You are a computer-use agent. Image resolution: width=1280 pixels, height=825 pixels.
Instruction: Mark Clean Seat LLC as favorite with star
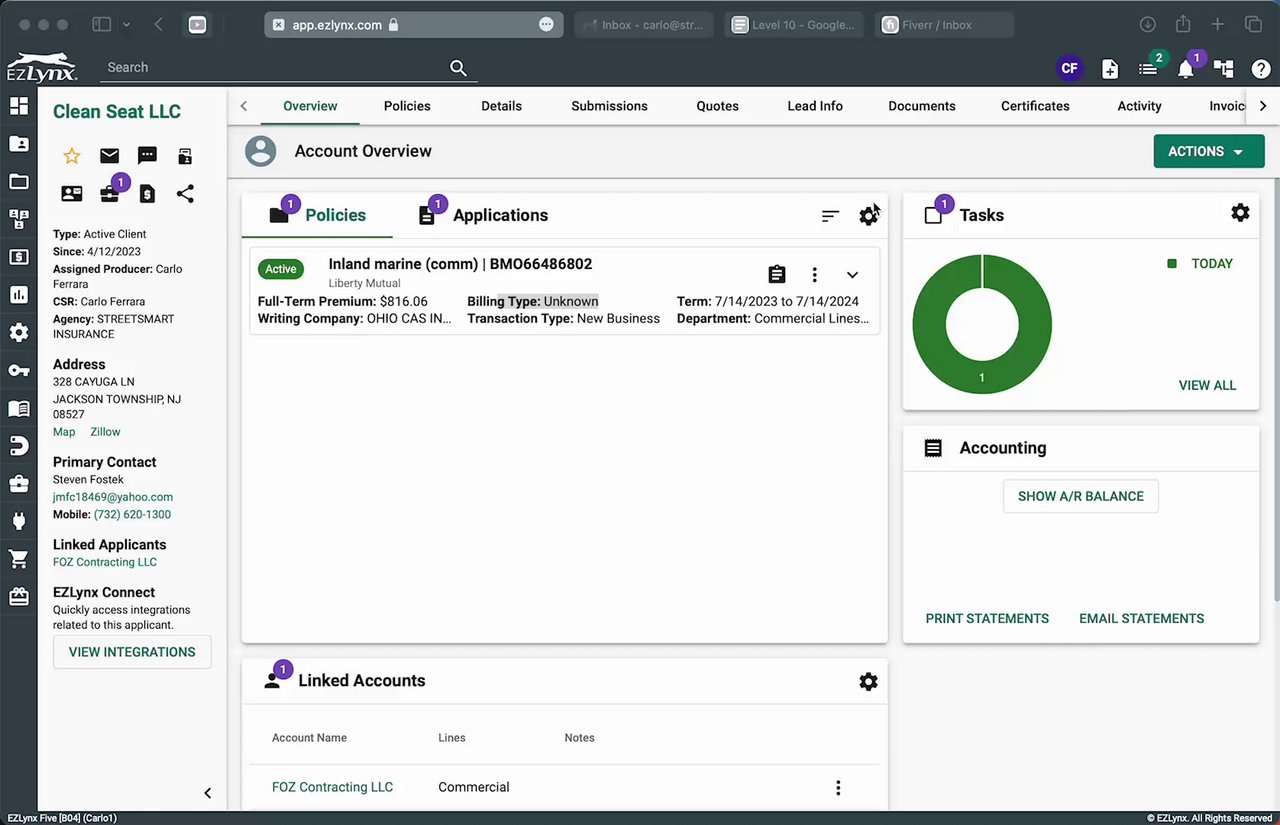click(72, 156)
